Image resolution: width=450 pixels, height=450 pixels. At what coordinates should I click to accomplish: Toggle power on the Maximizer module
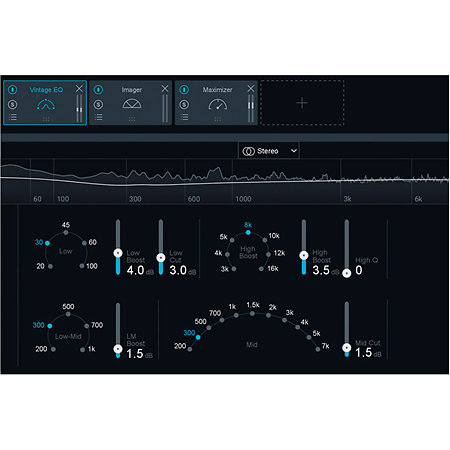[184, 89]
